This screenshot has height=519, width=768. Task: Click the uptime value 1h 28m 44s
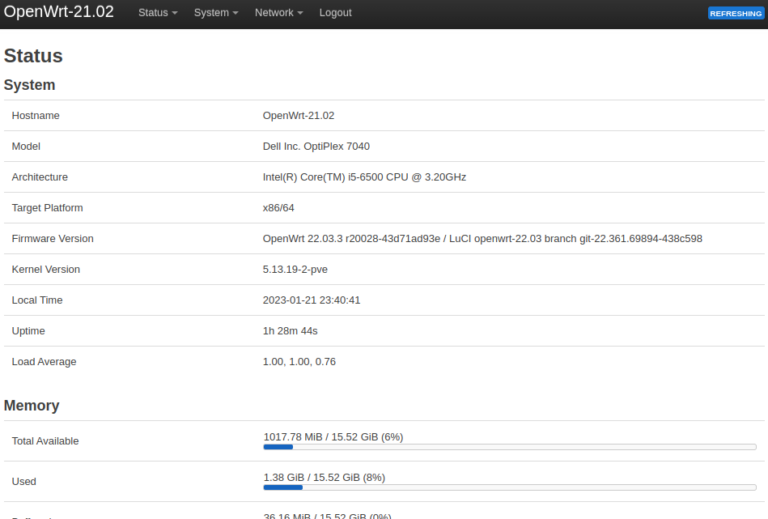coord(290,331)
